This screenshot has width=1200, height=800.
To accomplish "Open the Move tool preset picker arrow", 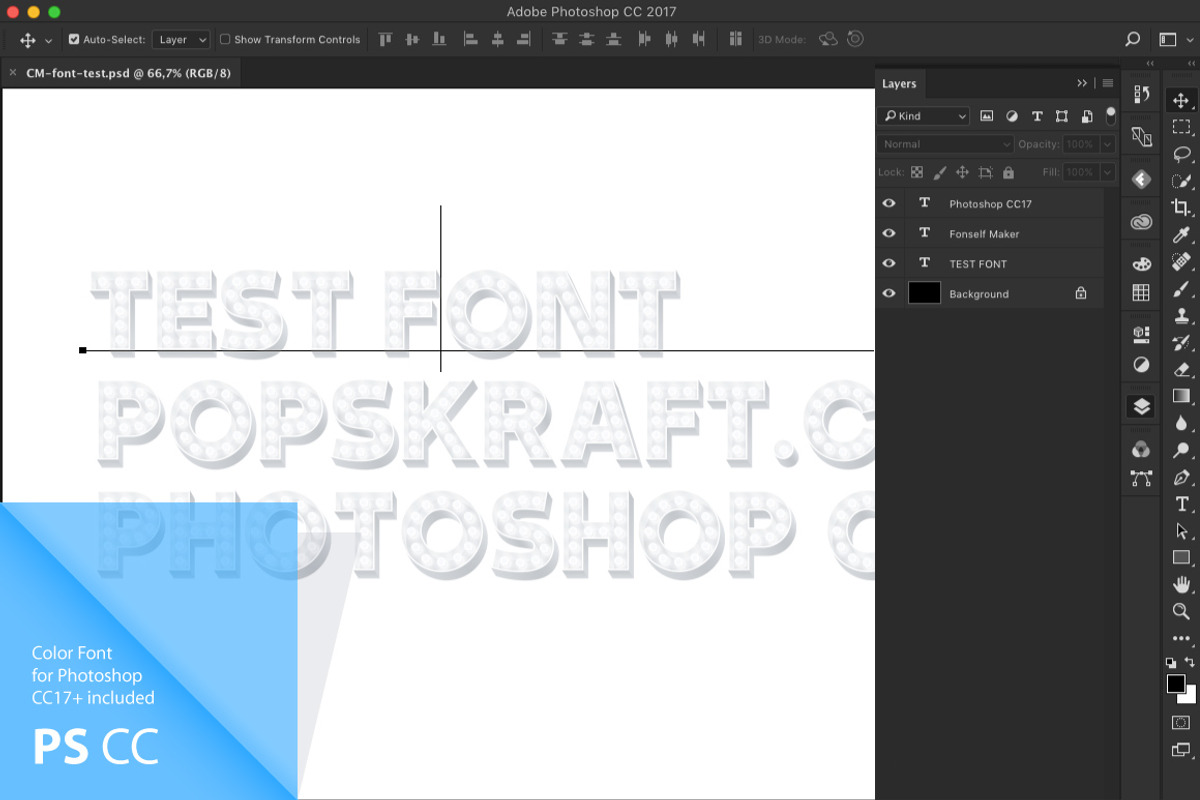I will (48, 41).
